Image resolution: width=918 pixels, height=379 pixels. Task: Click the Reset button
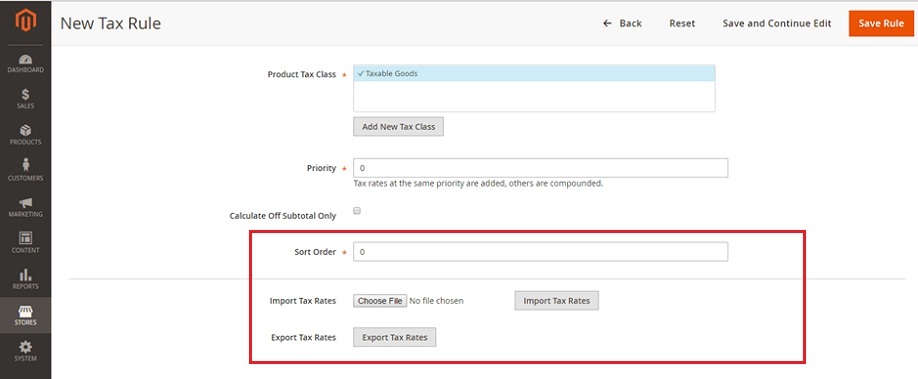click(682, 23)
